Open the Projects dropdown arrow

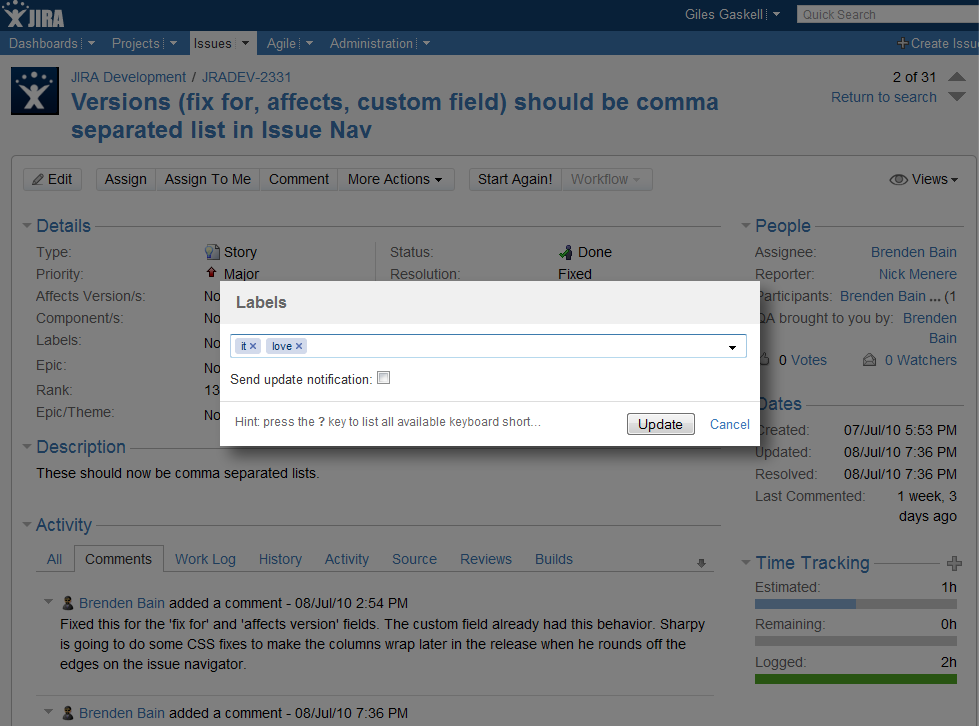tap(174, 43)
